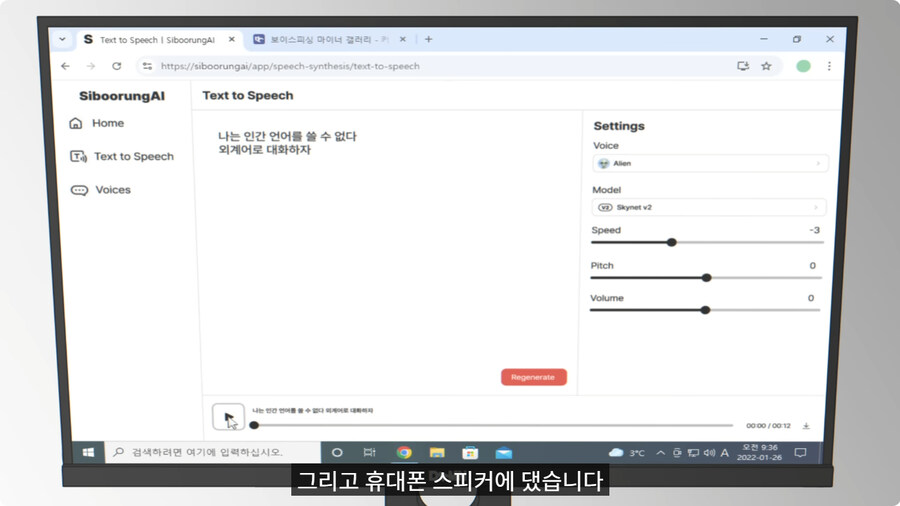Image resolution: width=900 pixels, height=506 pixels.
Task: Click the Settings heading
Action: (619, 126)
